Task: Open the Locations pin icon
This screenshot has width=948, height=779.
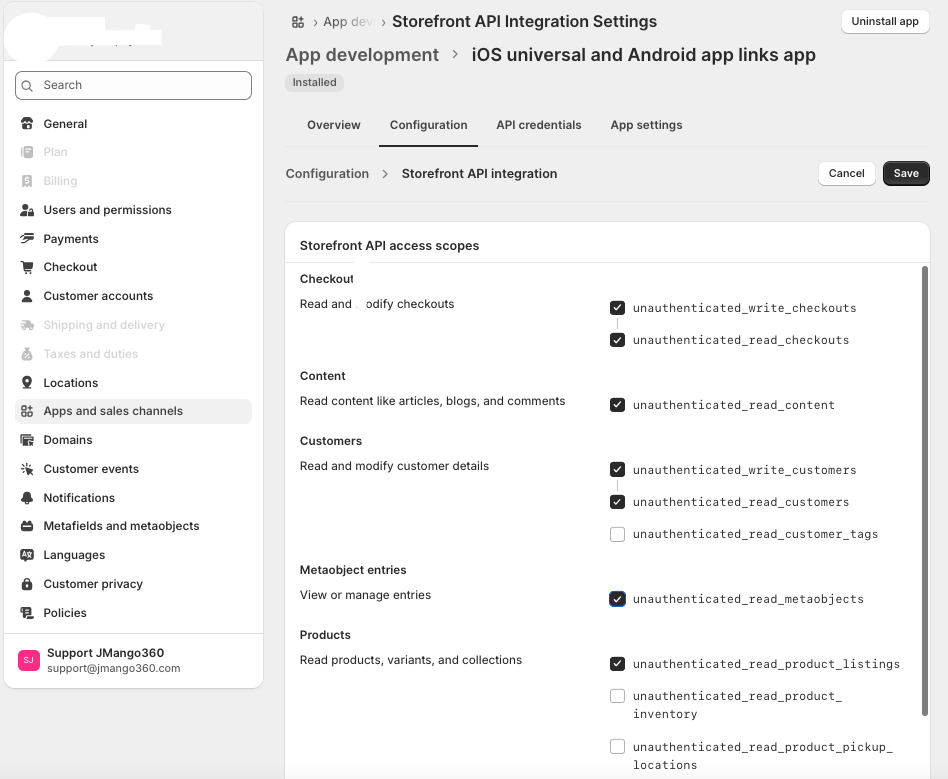Action: (26, 383)
